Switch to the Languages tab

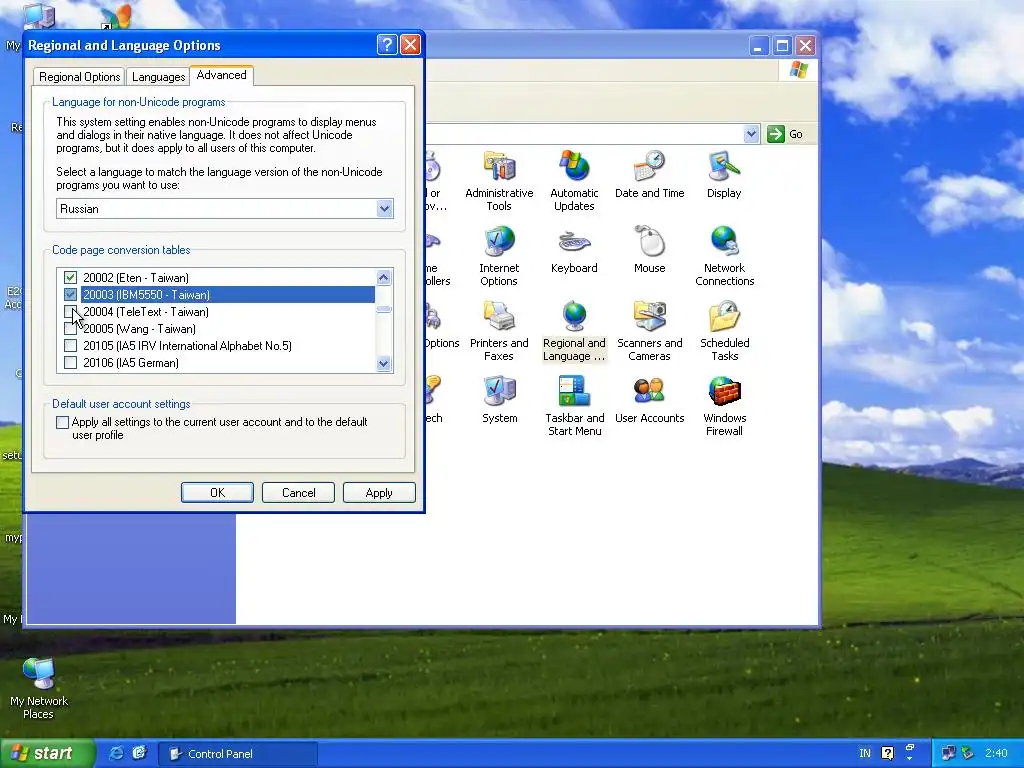[158, 77]
